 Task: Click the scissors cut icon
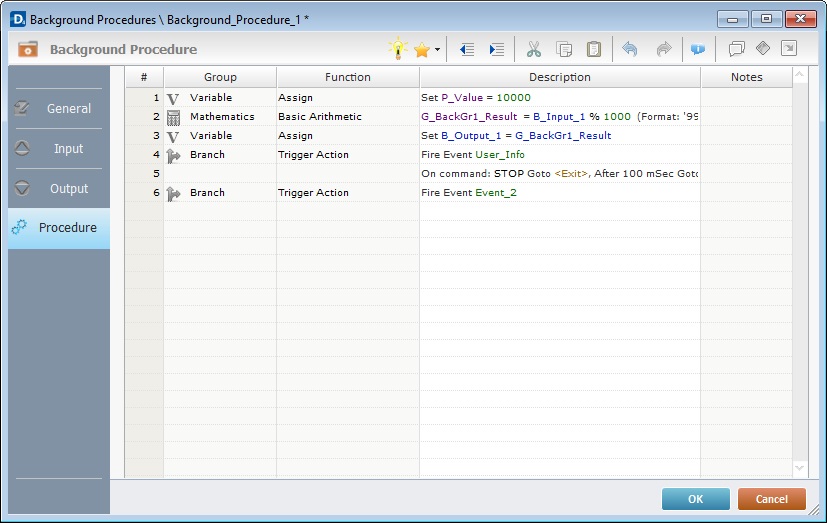(534, 49)
